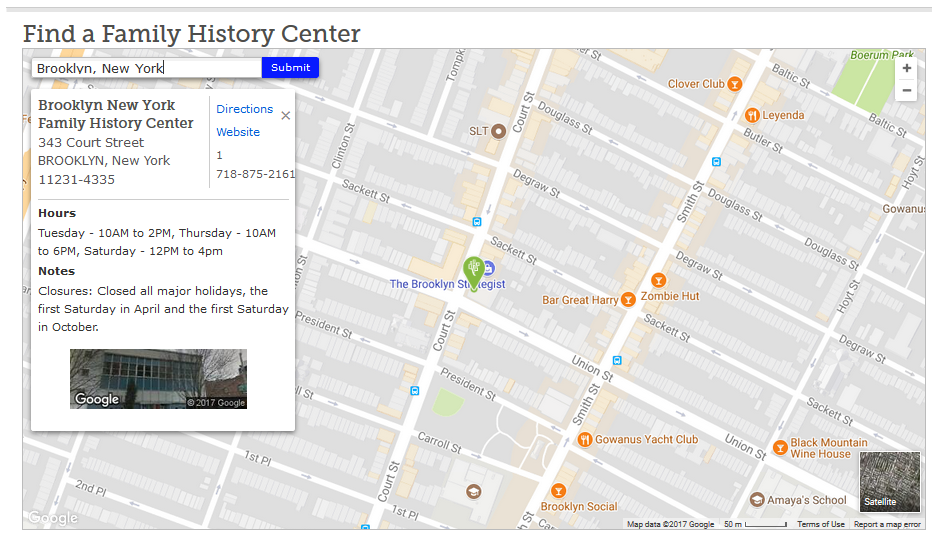The width and height of the screenshot is (932, 535).
Task: Open Directions to the center
Action: tap(244, 109)
